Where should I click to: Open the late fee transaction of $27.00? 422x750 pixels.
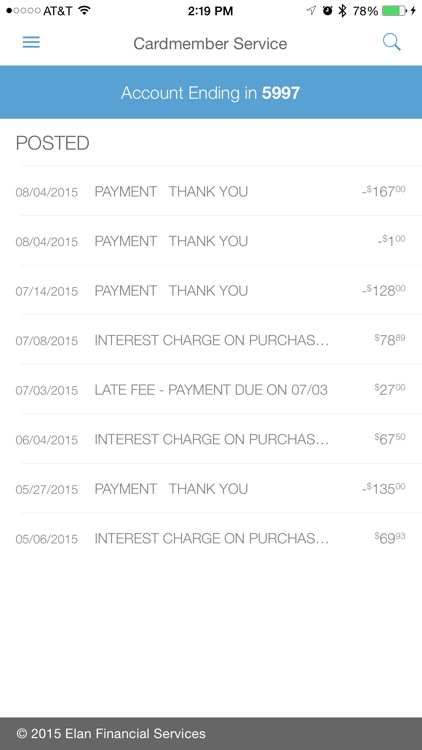[x=211, y=389]
